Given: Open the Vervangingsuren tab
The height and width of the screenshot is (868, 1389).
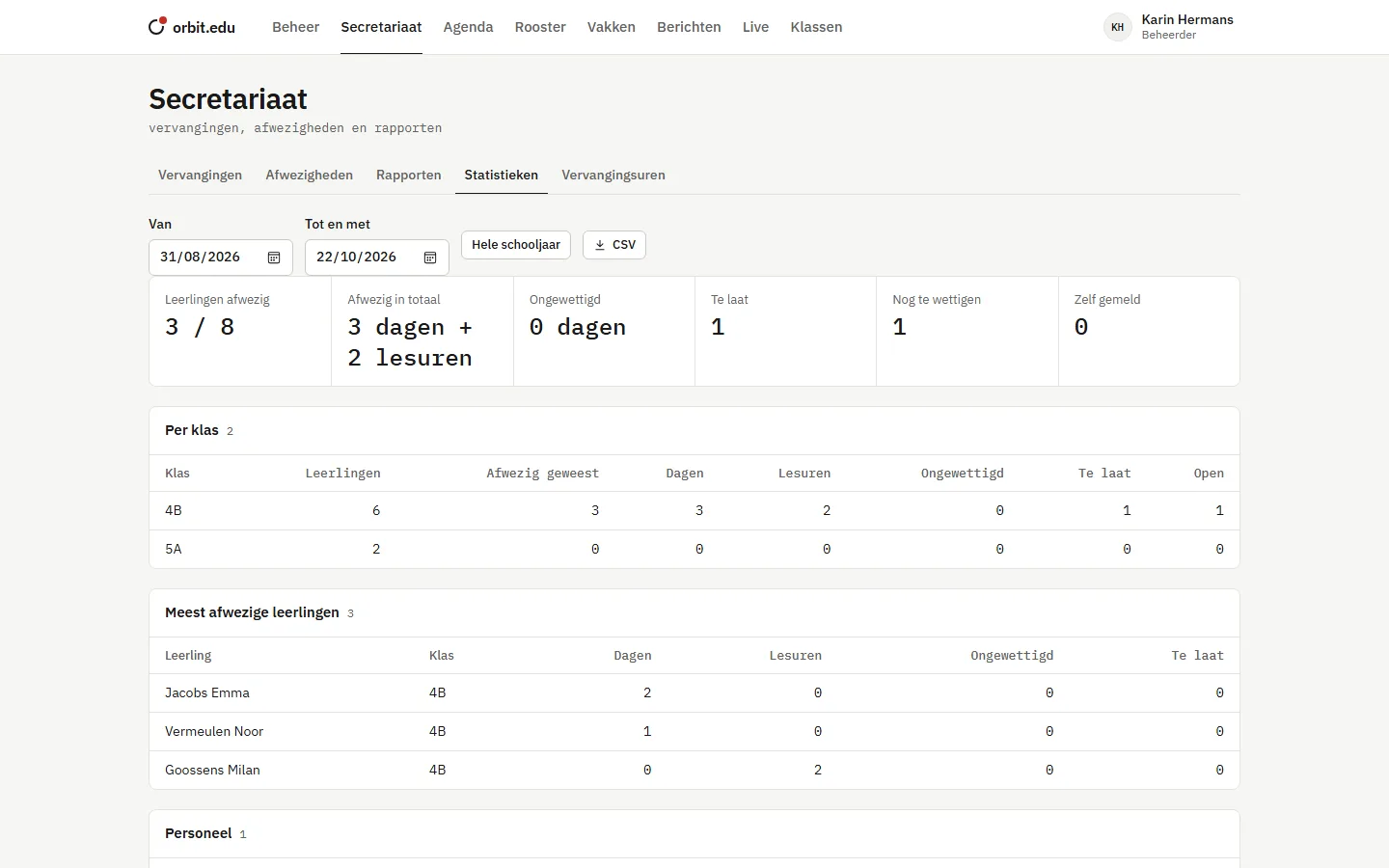Looking at the screenshot, I should tap(613, 175).
